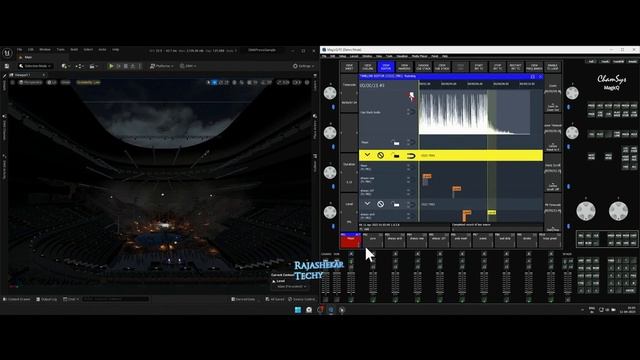Click the CHOOSE CUE STACK soft button
This screenshot has height=360, width=640.
pyautogui.click(x=423, y=67)
